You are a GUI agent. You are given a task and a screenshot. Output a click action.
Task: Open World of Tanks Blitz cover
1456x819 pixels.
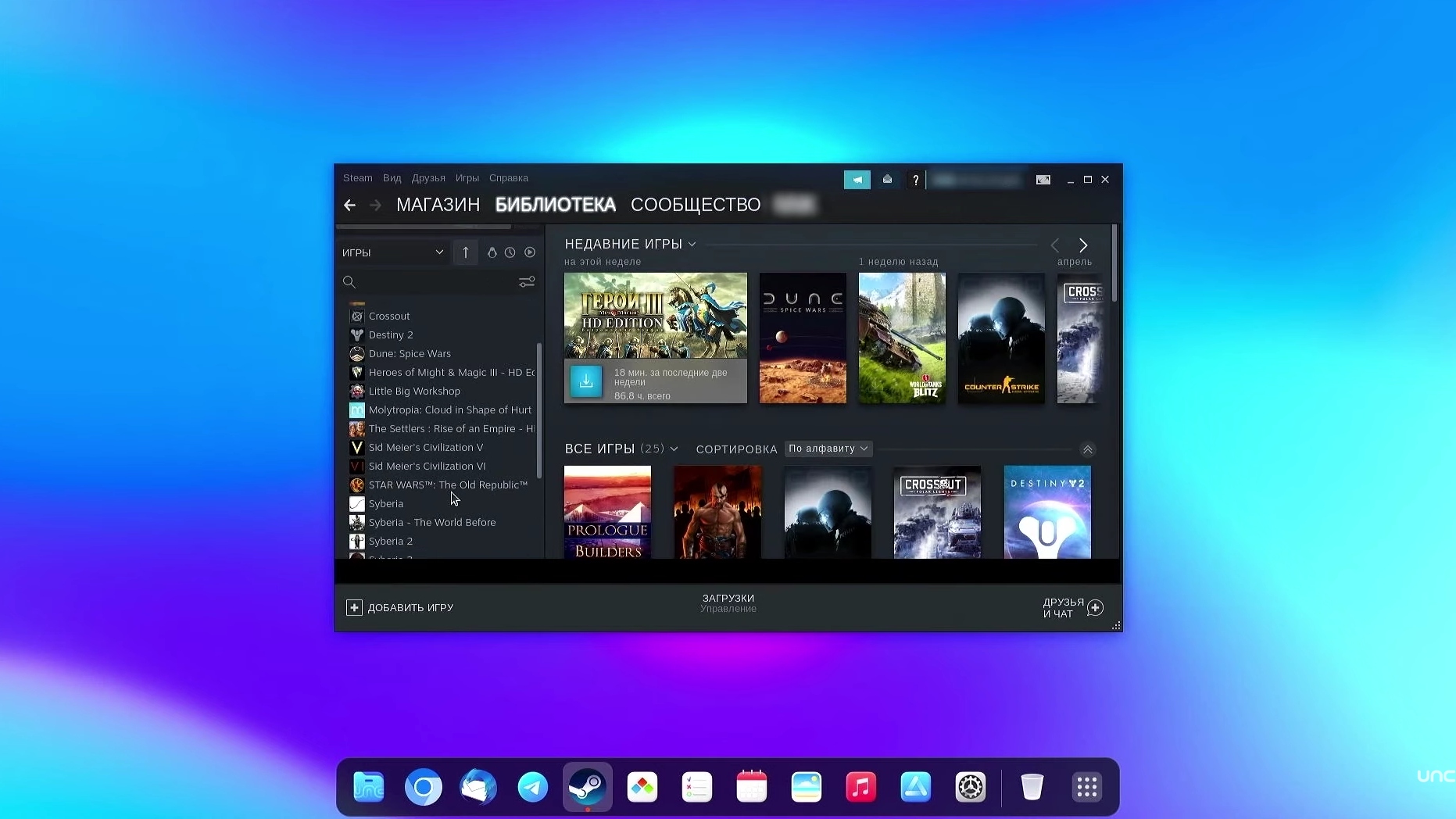tap(902, 338)
